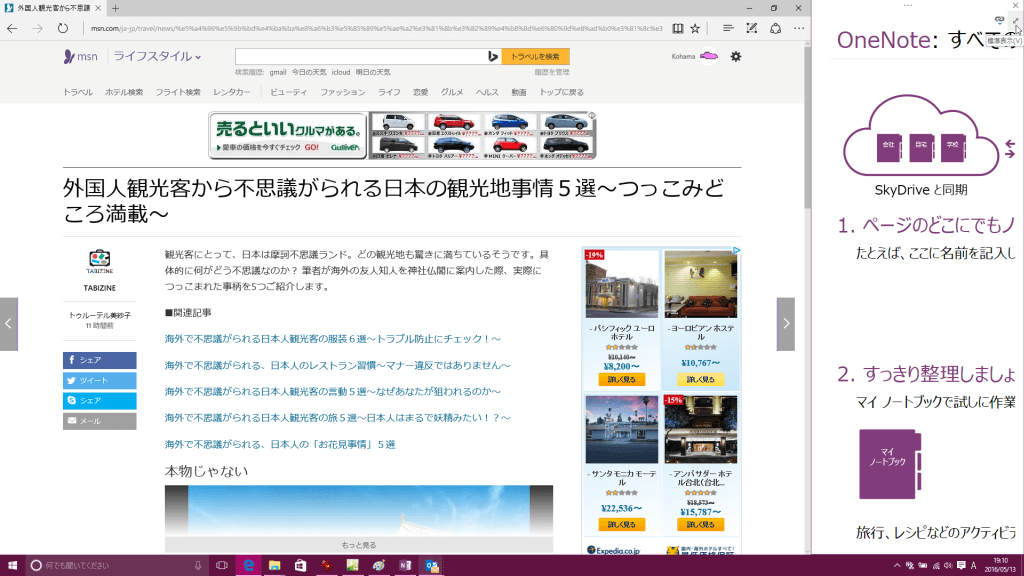Click the サンタ モニカ モーテル thumbnail
Viewport: 1024px width, 576px height.
(622, 430)
